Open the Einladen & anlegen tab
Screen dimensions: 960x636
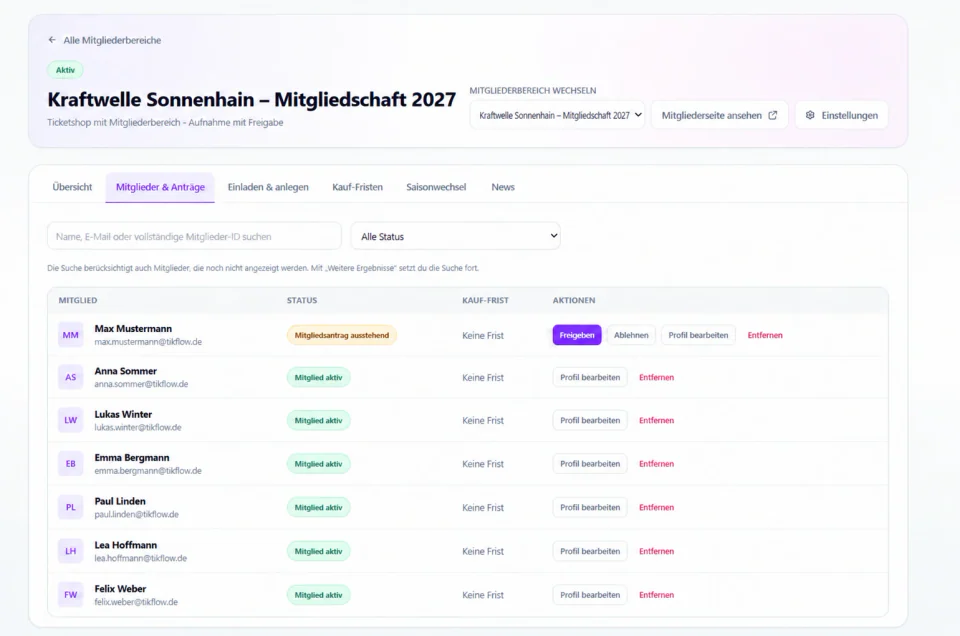pyautogui.click(x=268, y=187)
